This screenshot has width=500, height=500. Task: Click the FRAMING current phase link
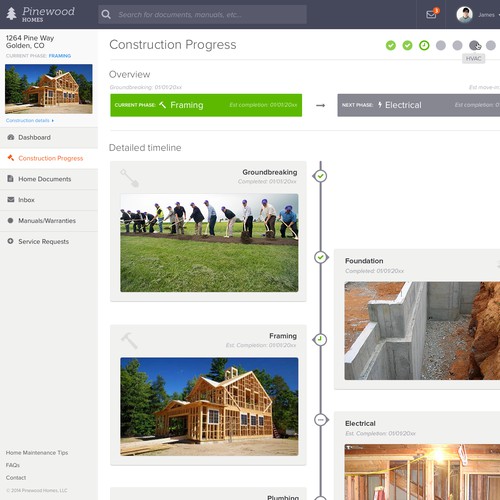pos(60,56)
